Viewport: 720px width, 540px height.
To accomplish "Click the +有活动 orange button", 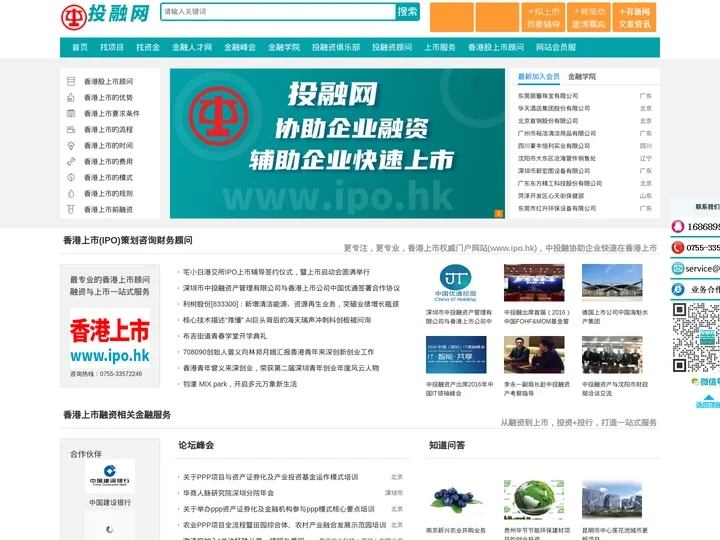I will [589, 17].
